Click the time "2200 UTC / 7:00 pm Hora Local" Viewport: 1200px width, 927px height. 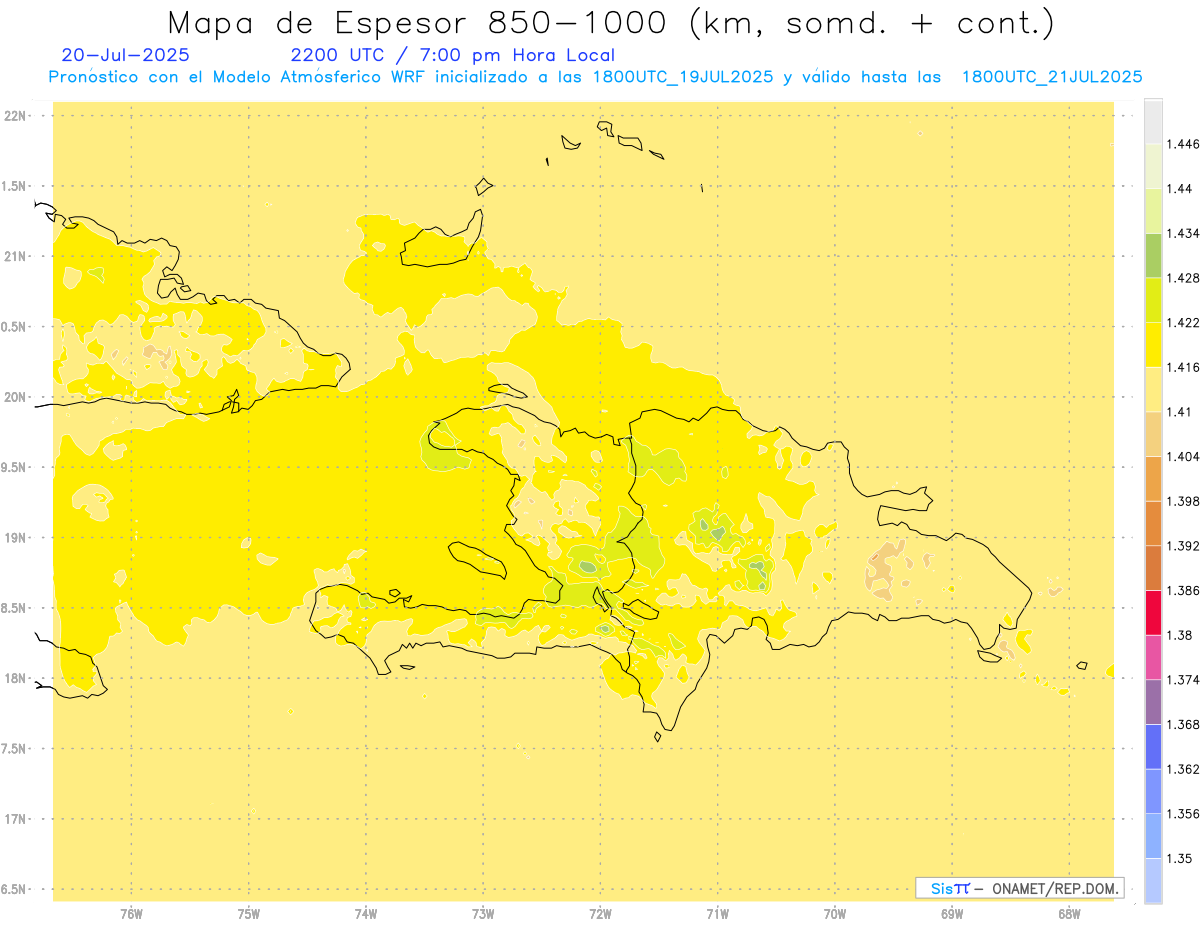click(x=453, y=56)
